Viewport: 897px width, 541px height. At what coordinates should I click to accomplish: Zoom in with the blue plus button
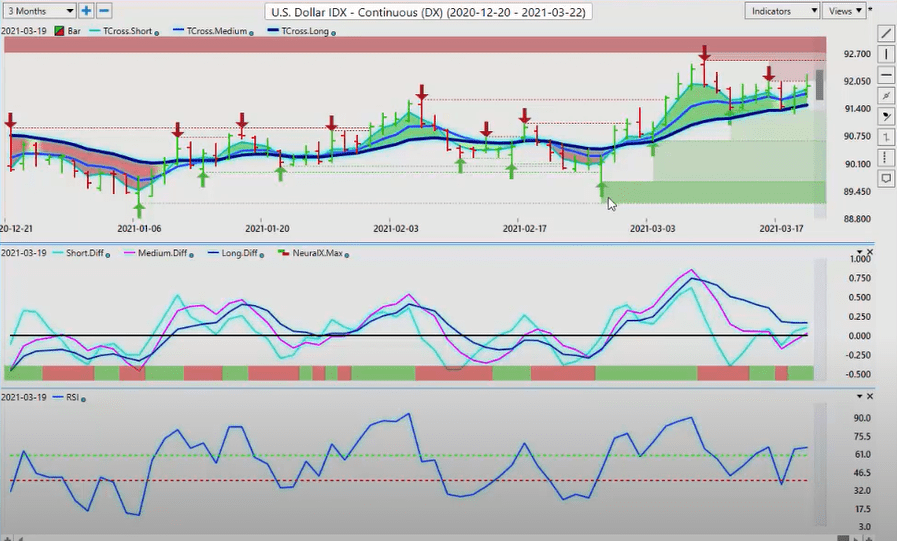86,10
